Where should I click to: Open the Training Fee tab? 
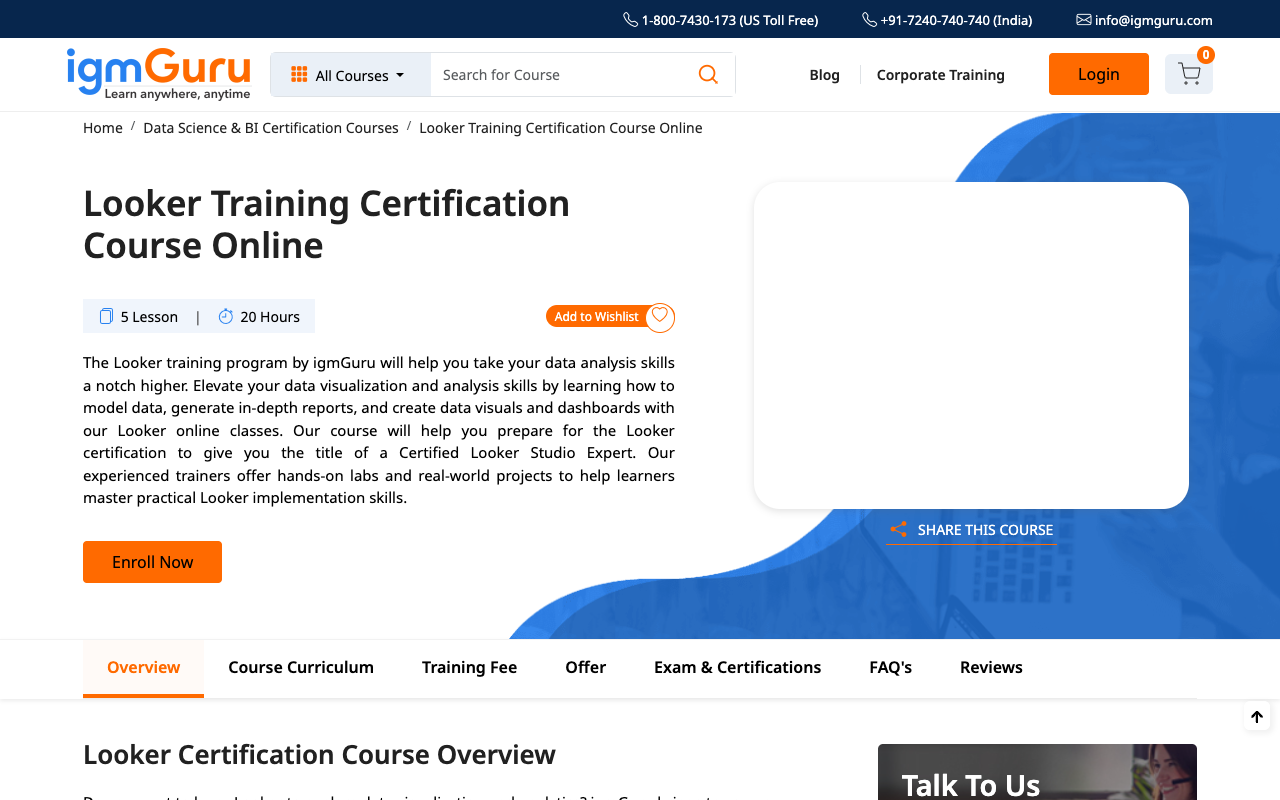pos(469,668)
